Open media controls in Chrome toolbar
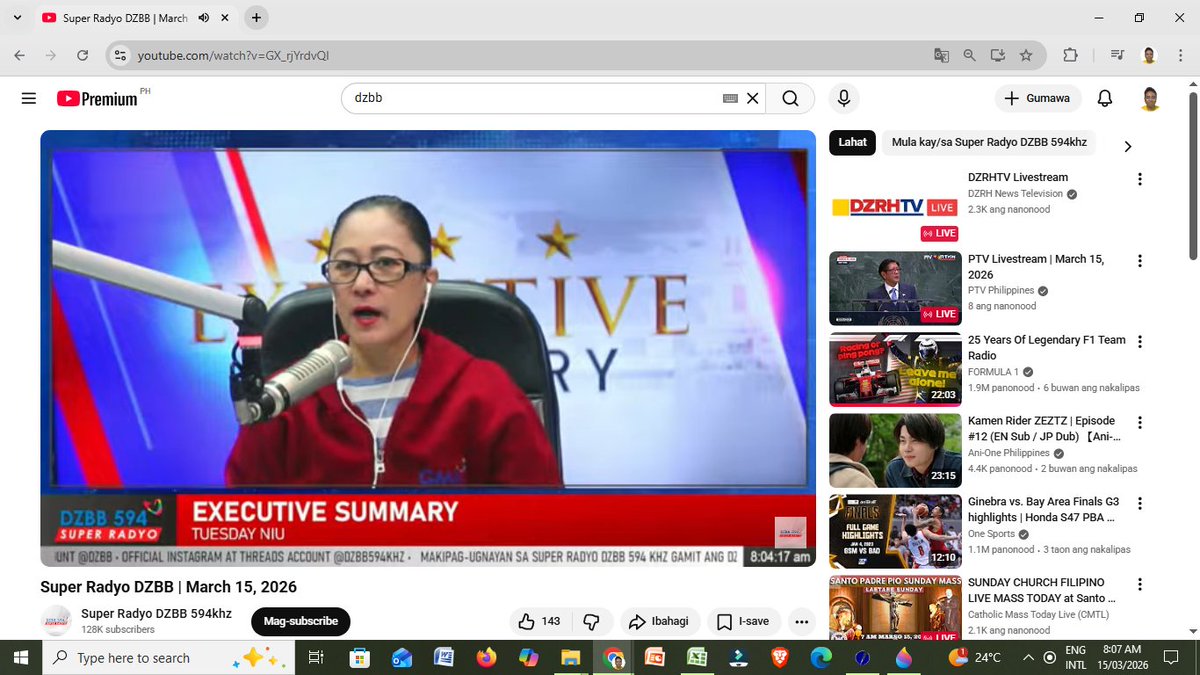Viewport: 1200px width, 675px height. 1118,55
